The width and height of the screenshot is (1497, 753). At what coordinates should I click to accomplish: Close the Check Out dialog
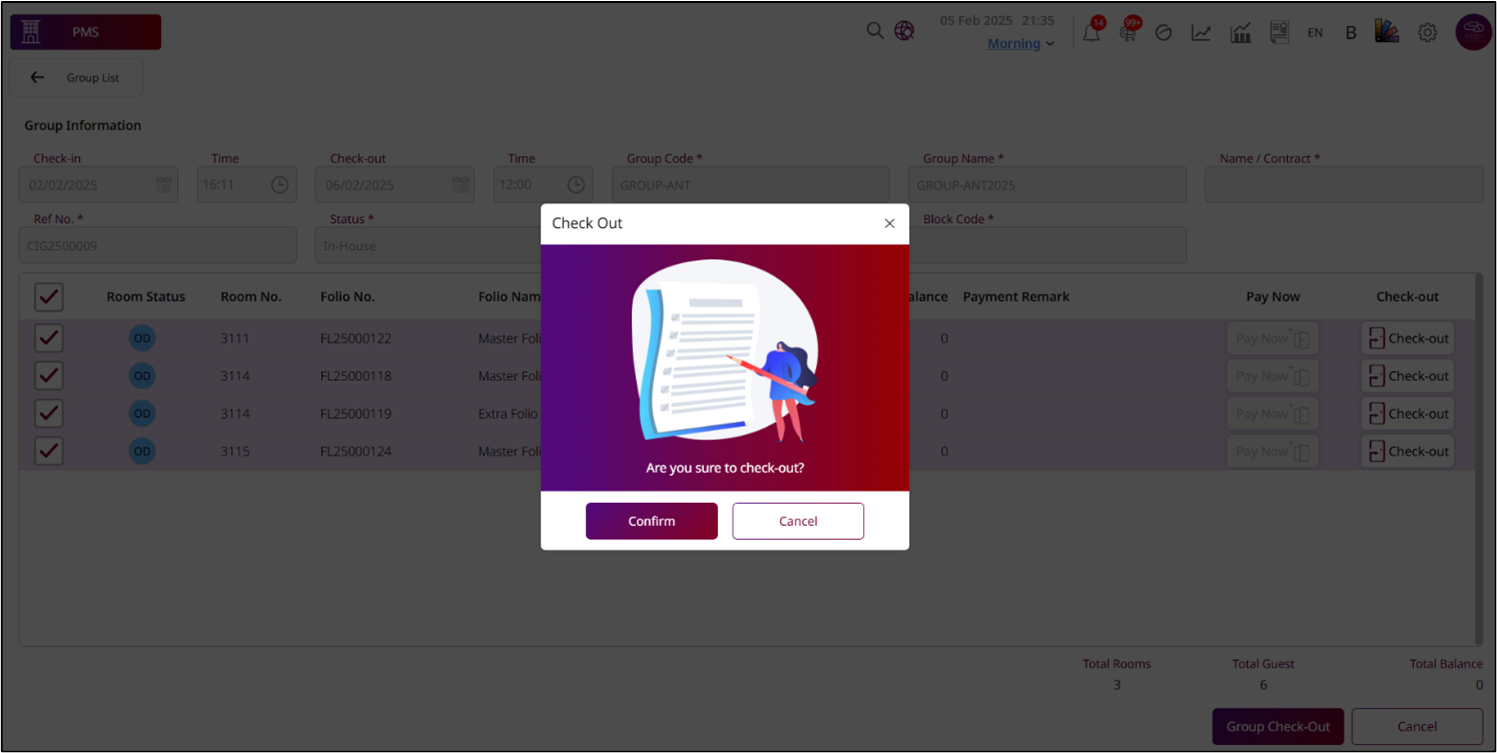pyautogui.click(x=889, y=223)
